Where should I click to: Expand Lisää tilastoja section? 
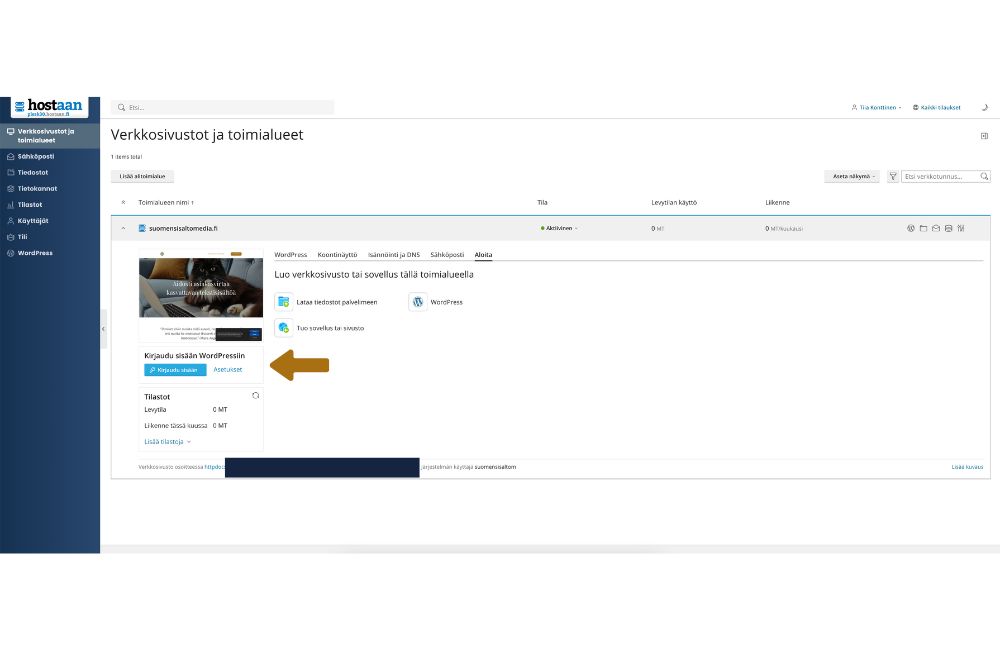167,441
